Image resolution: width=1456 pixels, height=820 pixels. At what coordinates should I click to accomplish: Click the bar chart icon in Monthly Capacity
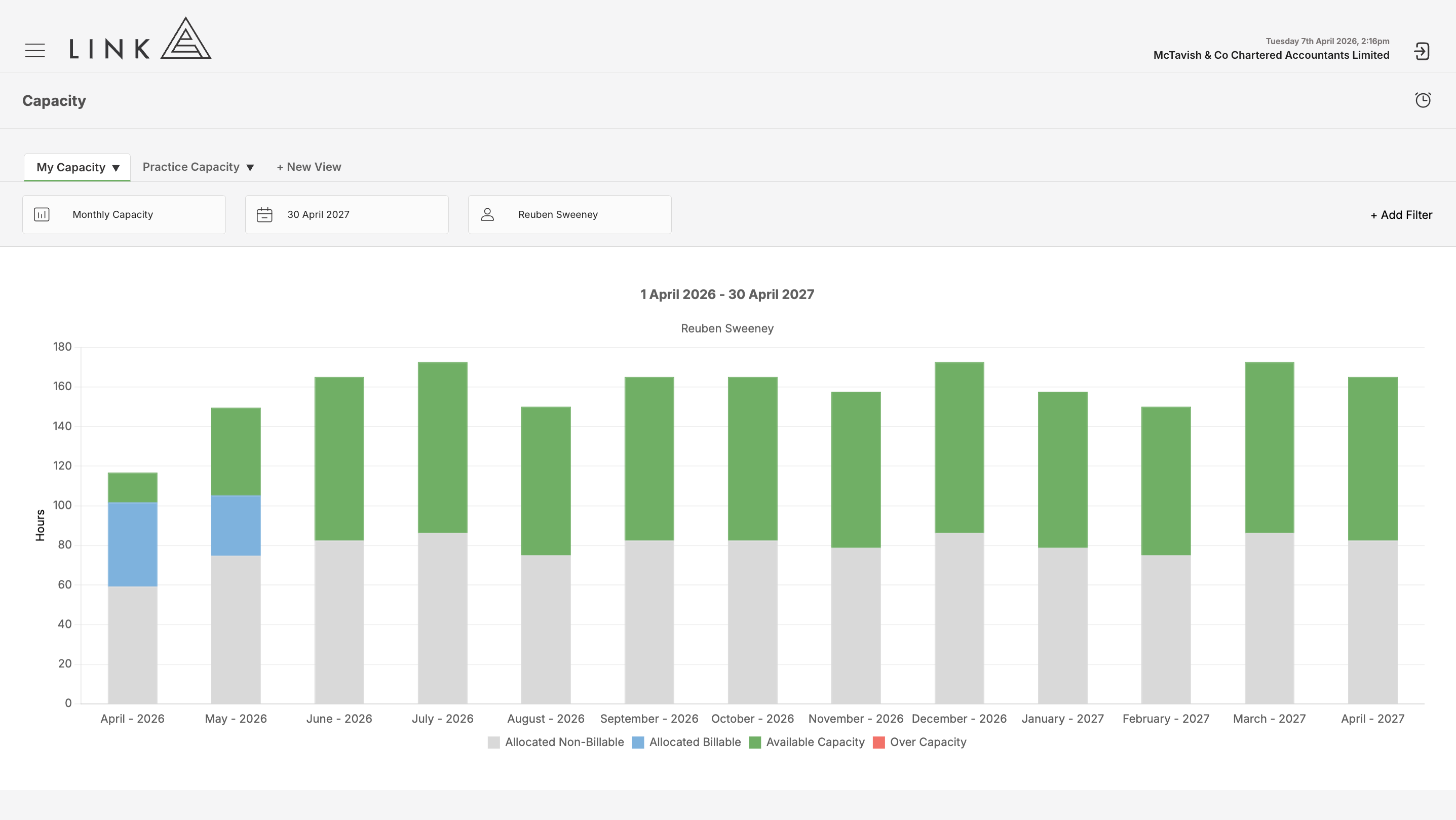[42, 214]
